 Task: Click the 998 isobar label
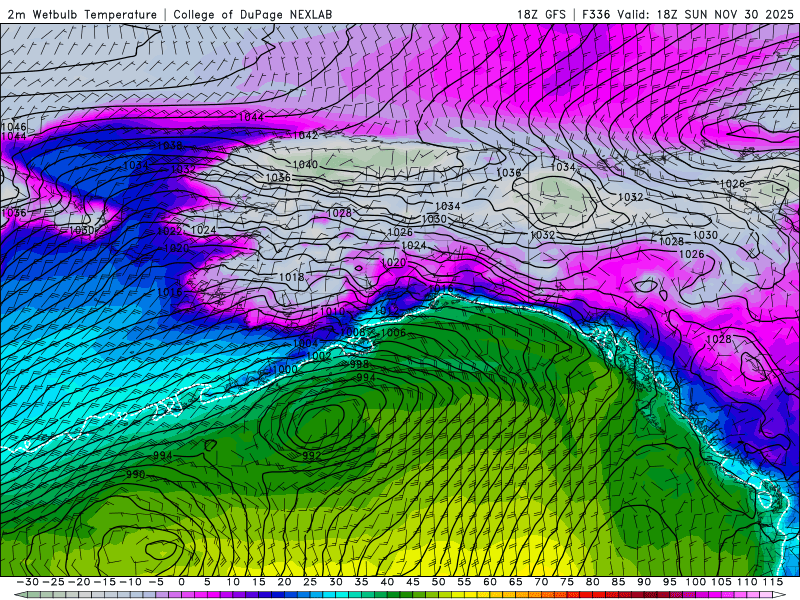[359, 364]
